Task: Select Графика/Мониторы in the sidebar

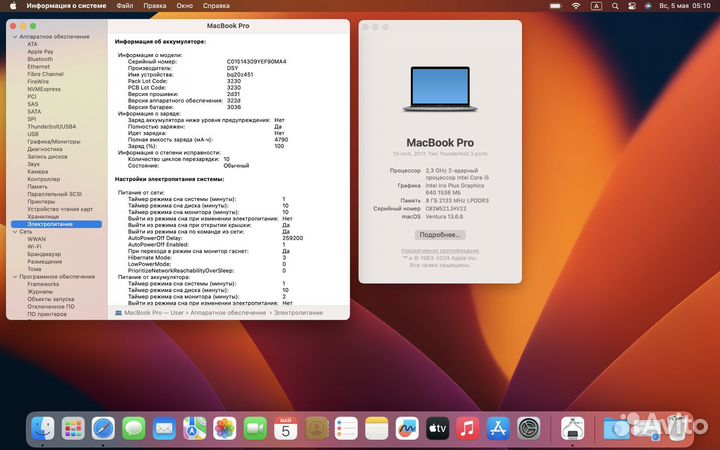Action: [54, 141]
